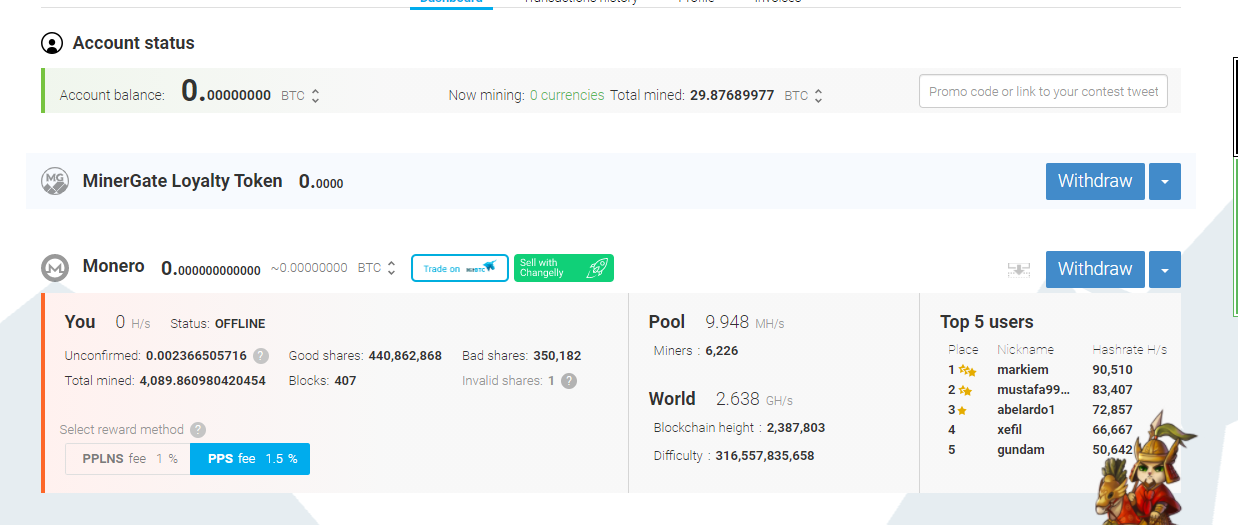Click the MinerGate Loyalty Token title

click(x=183, y=181)
